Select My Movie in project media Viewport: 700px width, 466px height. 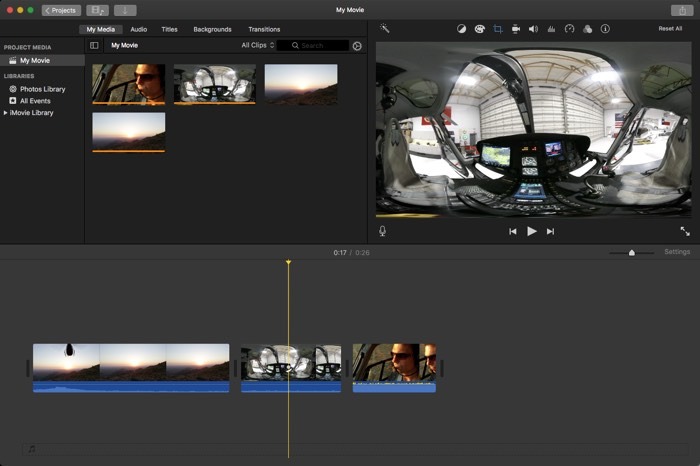42,61
